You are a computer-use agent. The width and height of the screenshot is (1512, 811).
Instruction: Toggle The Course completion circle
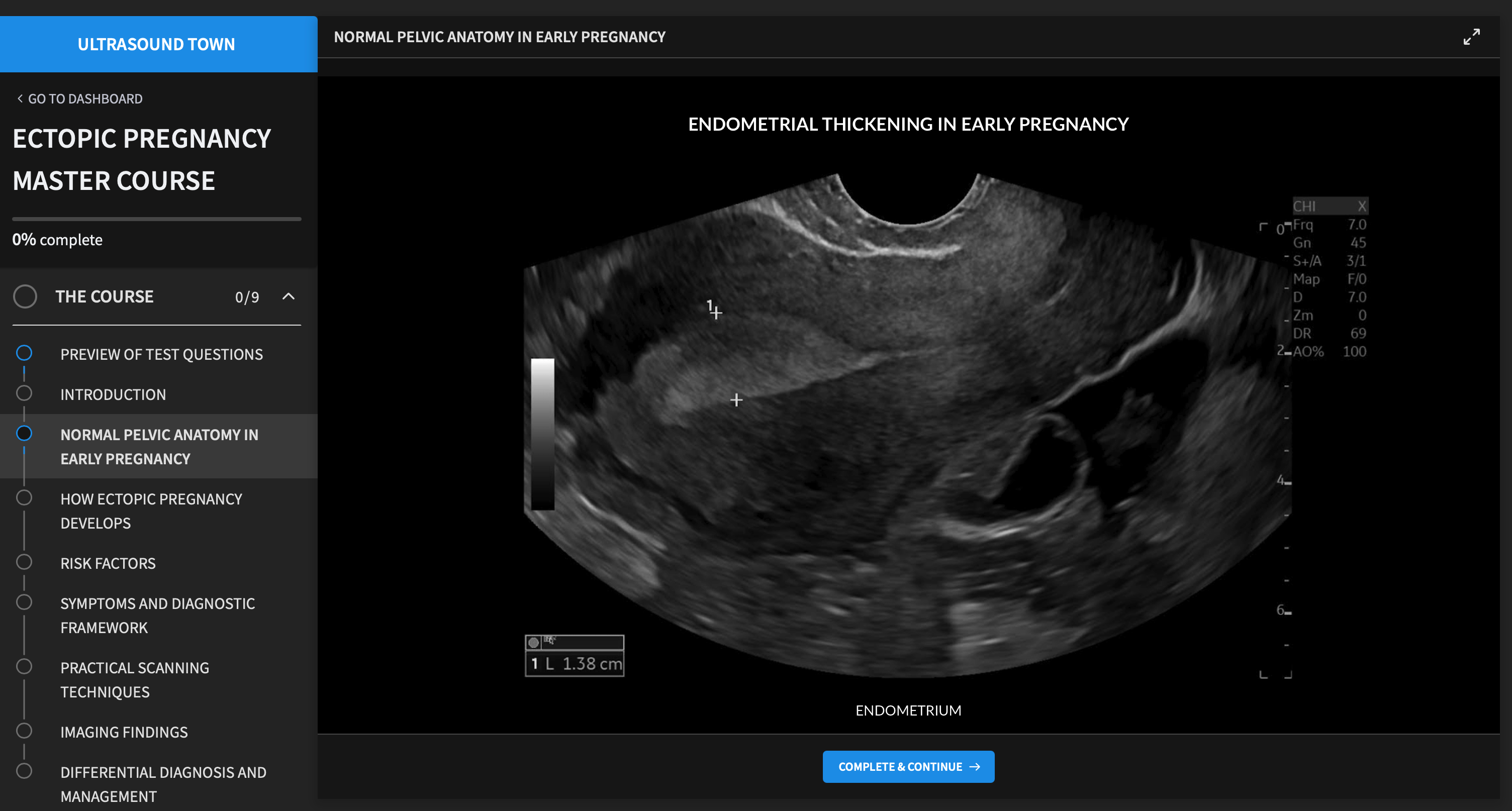point(25,296)
